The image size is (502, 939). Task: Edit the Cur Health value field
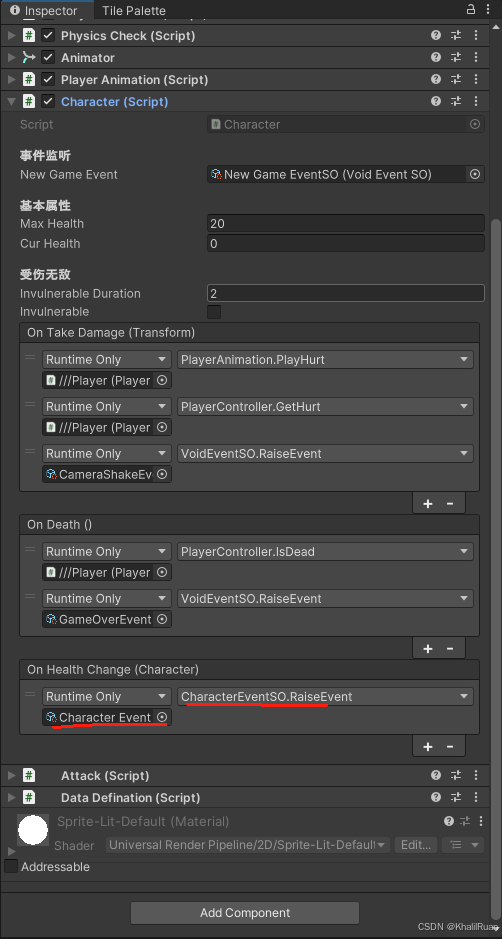pos(346,244)
